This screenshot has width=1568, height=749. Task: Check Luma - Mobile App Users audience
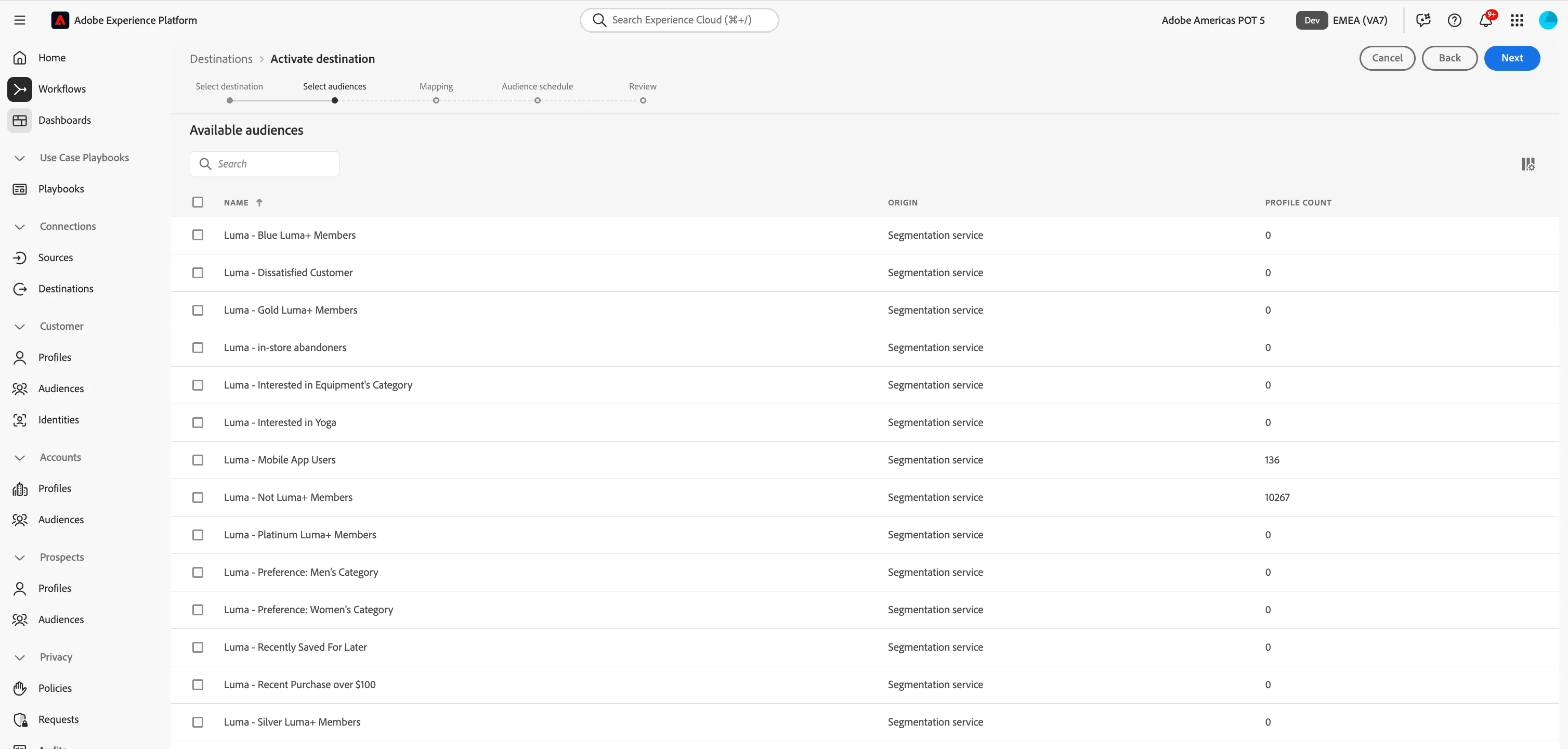click(198, 460)
